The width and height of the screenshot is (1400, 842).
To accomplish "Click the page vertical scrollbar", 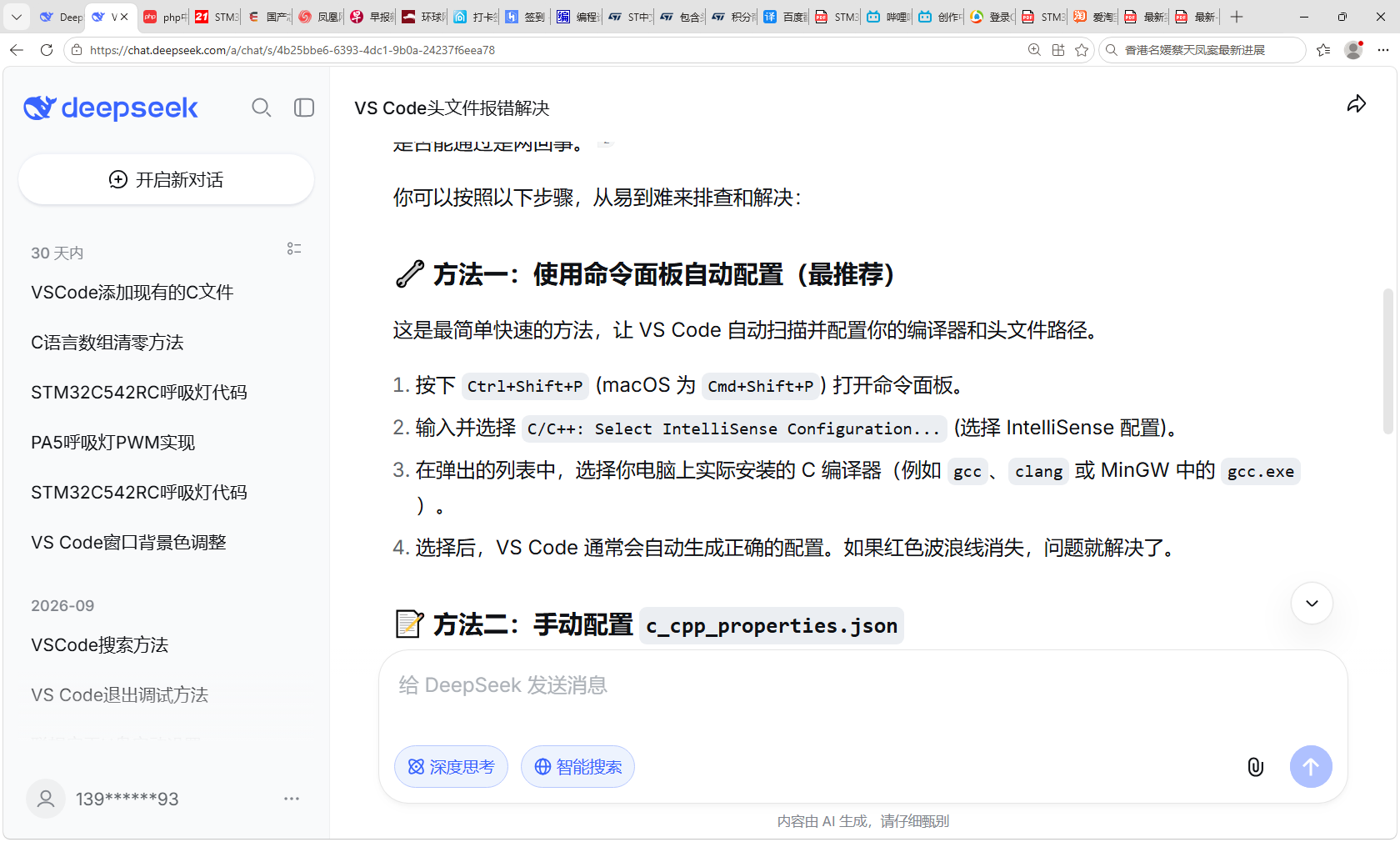I will (x=1387, y=361).
